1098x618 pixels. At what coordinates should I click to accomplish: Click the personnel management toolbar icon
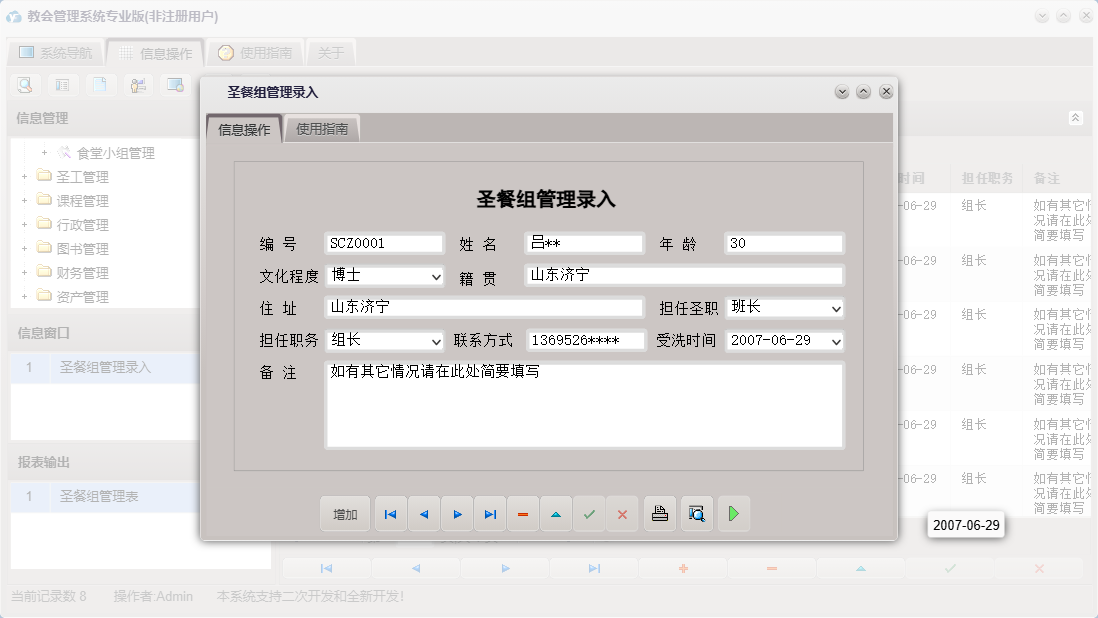[x=139, y=85]
